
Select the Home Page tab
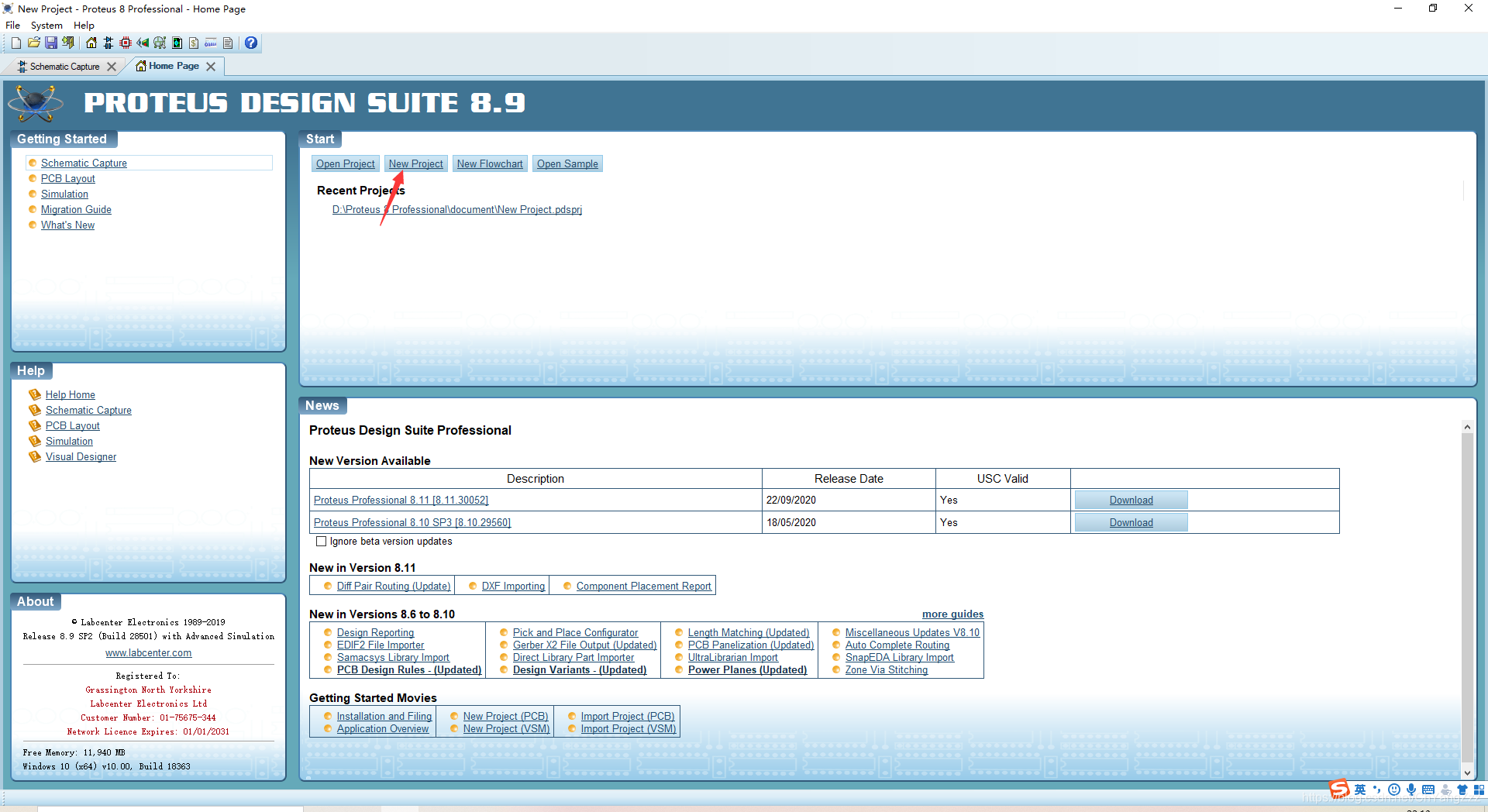[174, 66]
